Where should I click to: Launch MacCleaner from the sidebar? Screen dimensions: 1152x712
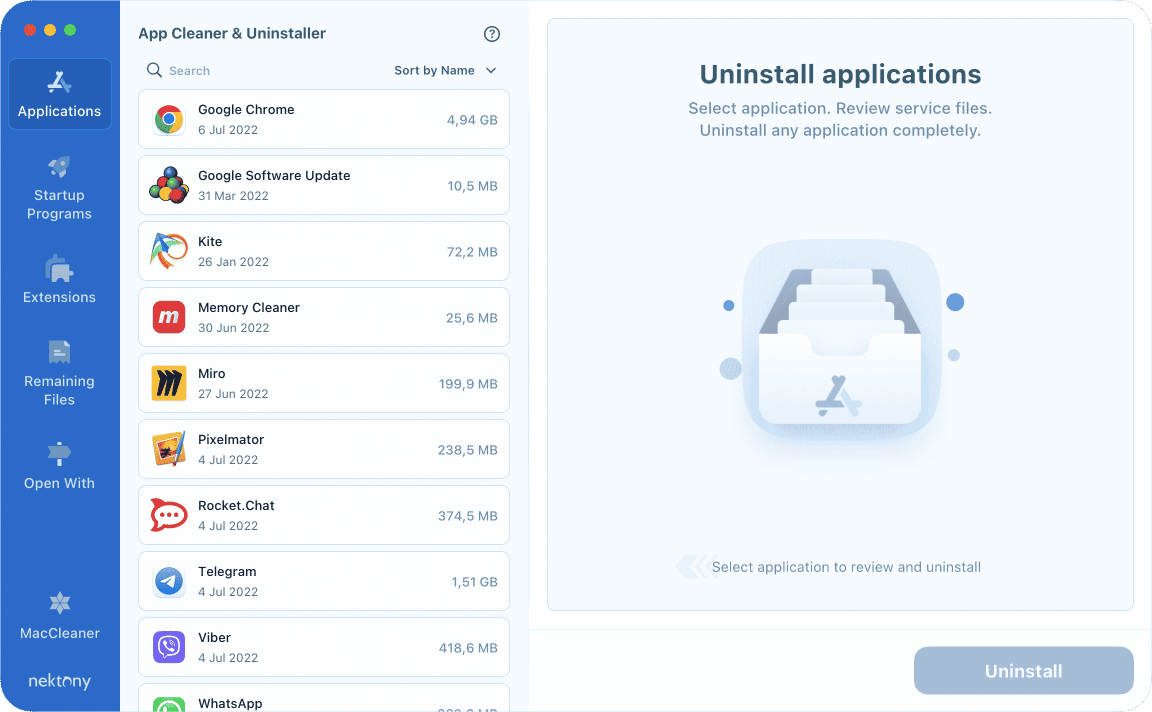(60, 616)
